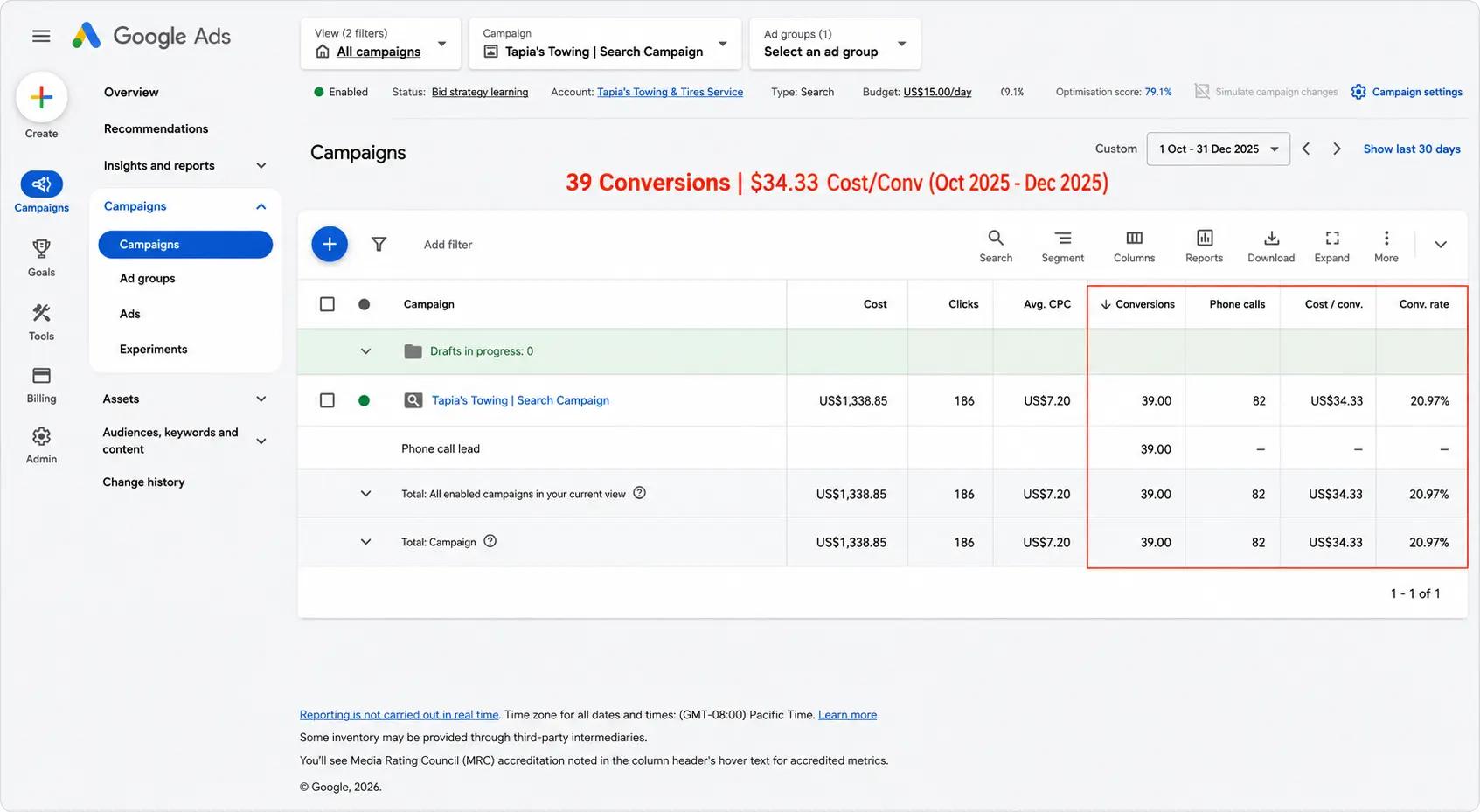Open the Ads page

[x=130, y=314]
